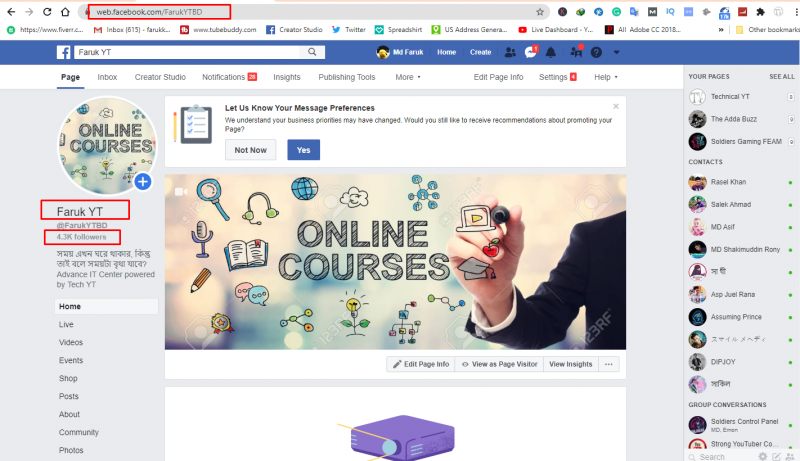Viewport: 800px width, 461px height.
Task: Select Community in the left sidebar
Action: (x=79, y=432)
